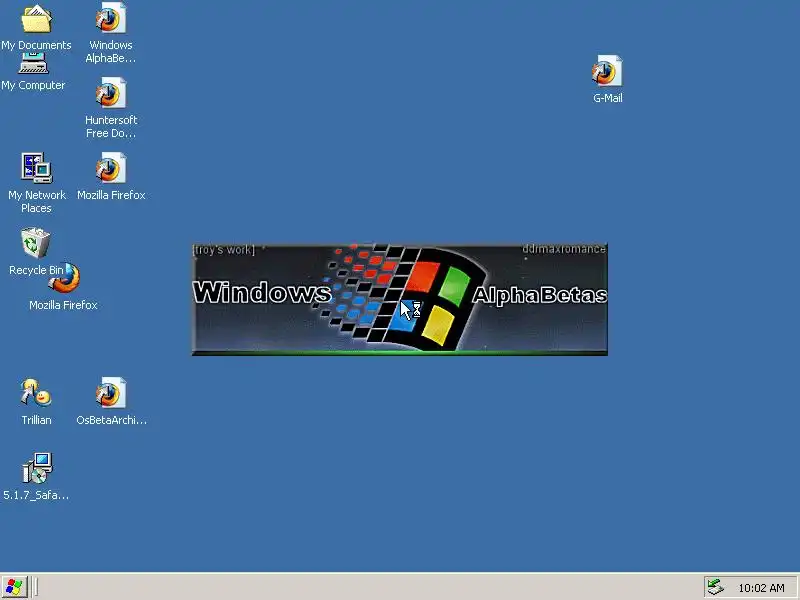Open the G-Mail desktop shortcut
This screenshot has width=800, height=600.
pyautogui.click(x=607, y=71)
